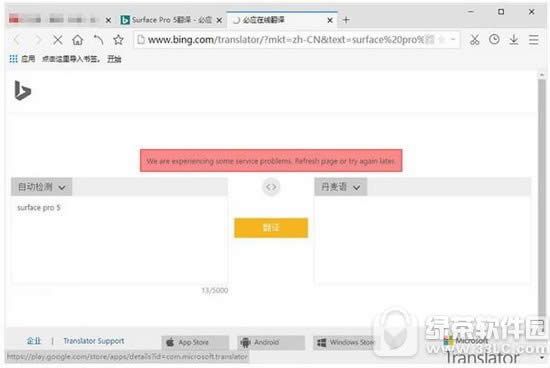Bookmark this page with the star icon
The height and width of the screenshot is (368, 550).
[118, 40]
